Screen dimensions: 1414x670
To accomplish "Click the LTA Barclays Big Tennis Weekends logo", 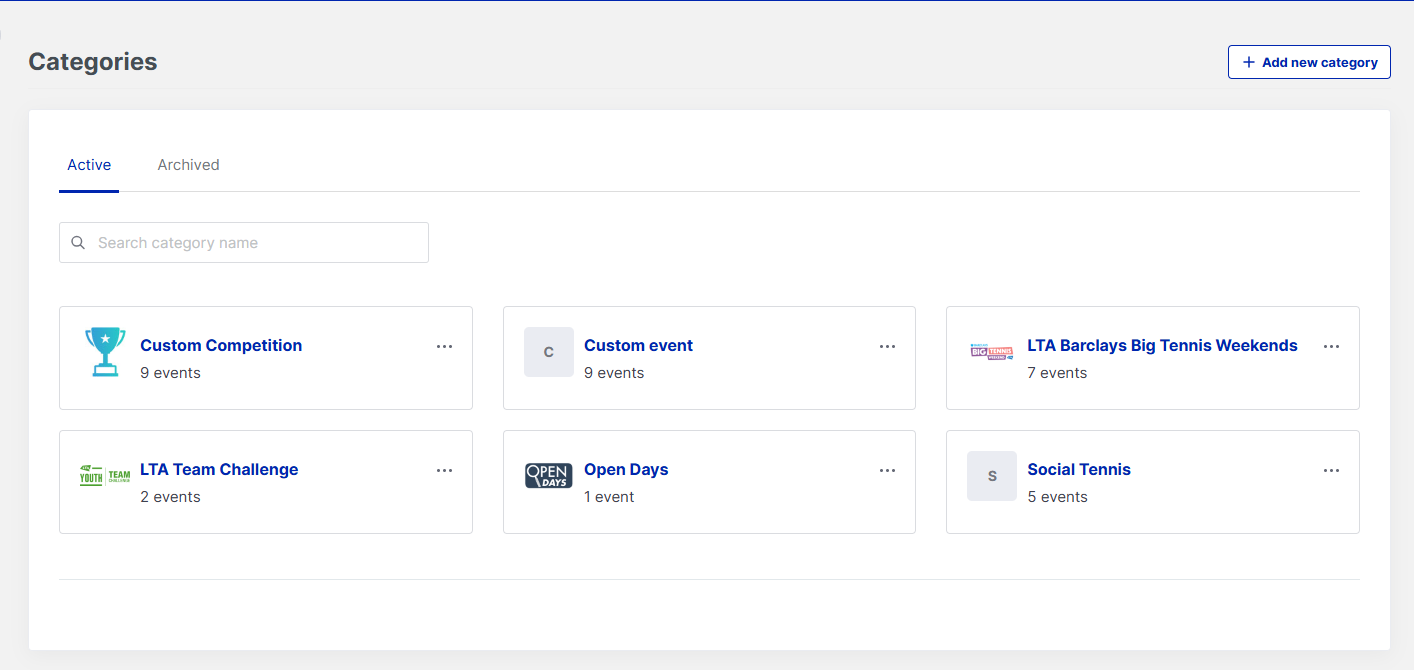I will (x=991, y=351).
